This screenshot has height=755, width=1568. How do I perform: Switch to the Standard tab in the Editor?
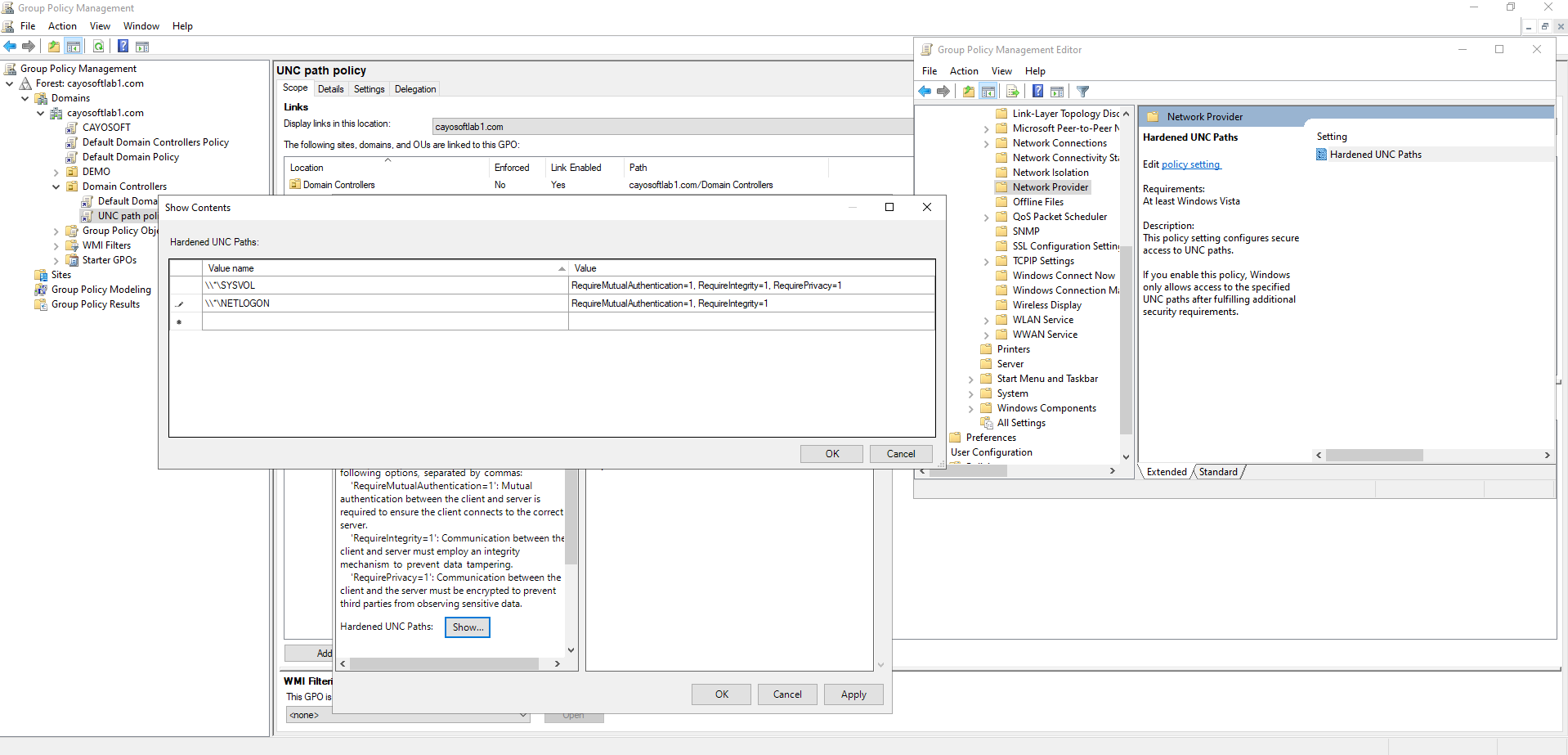point(1217,472)
